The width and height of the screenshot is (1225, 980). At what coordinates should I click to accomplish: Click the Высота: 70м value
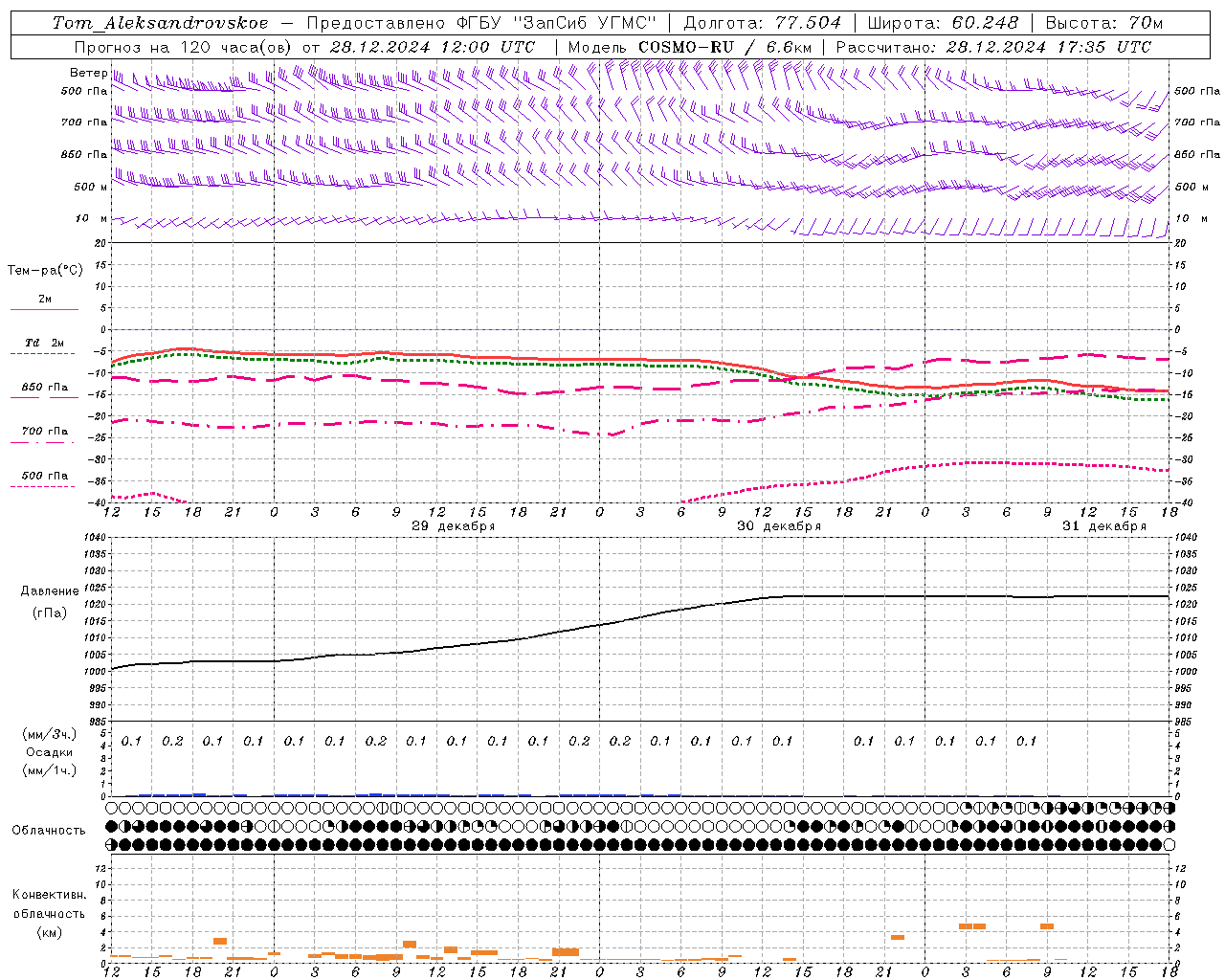pyautogui.click(x=1103, y=22)
